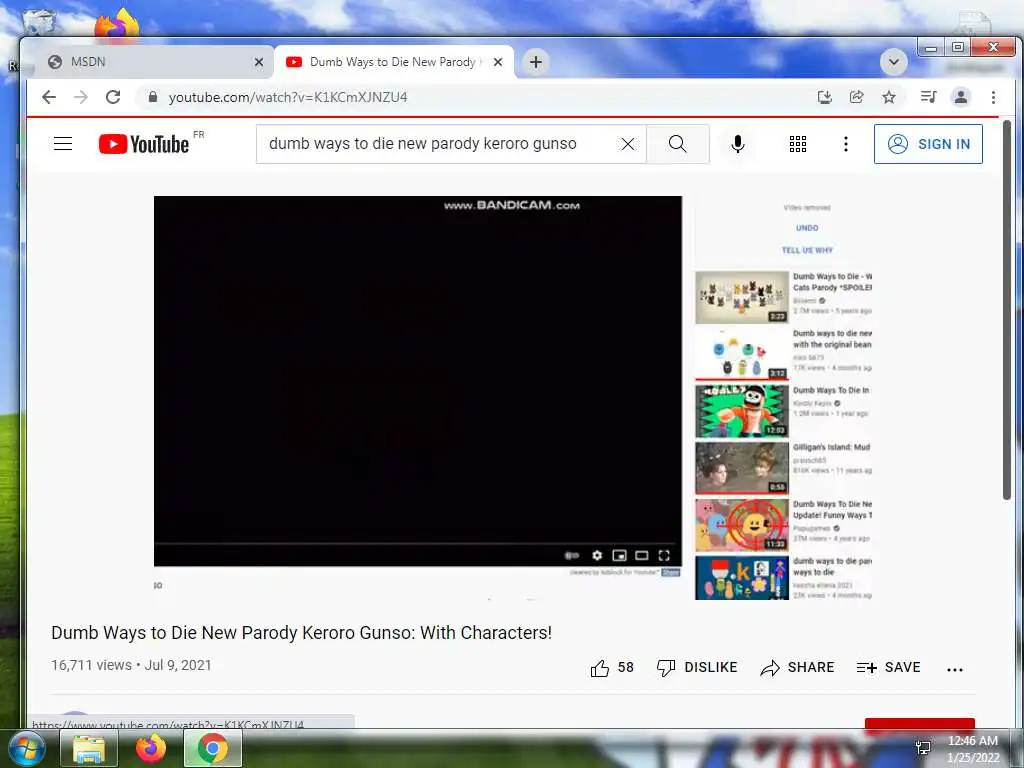This screenshot has width=1024, height=768.
Task: Switch to the MSDN tab
Action: coord(150,62)
